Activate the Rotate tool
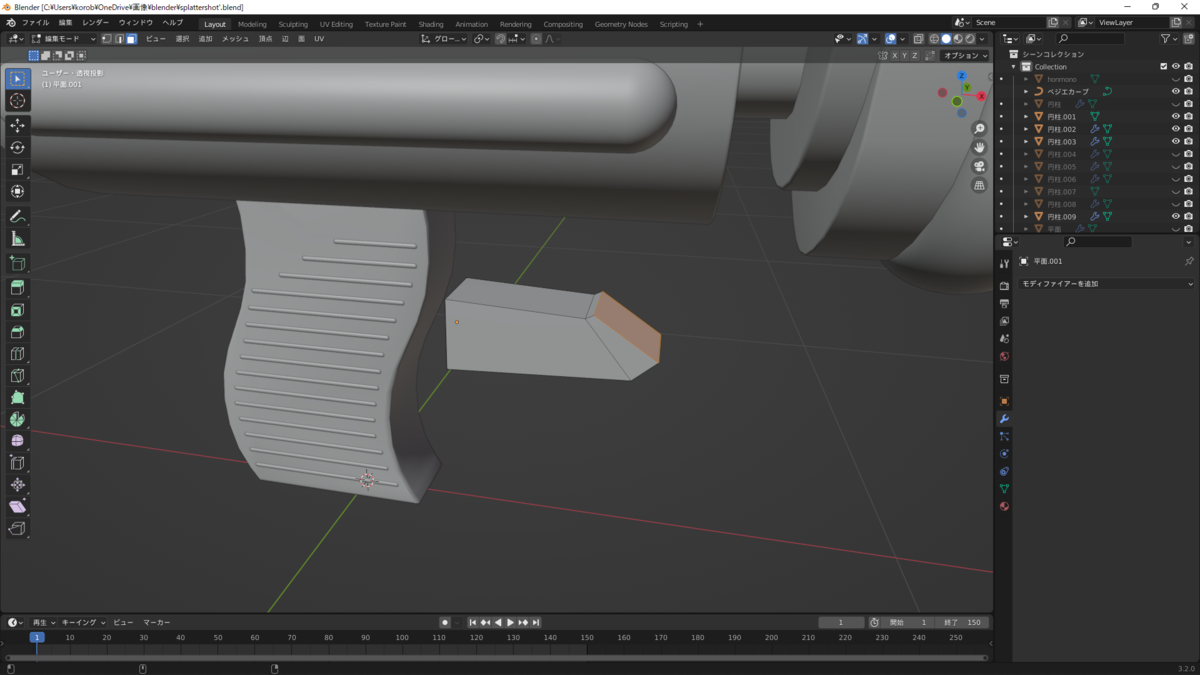Viewport: 1200px width, 675px height. pyautogui.click(x=17, y=147)
